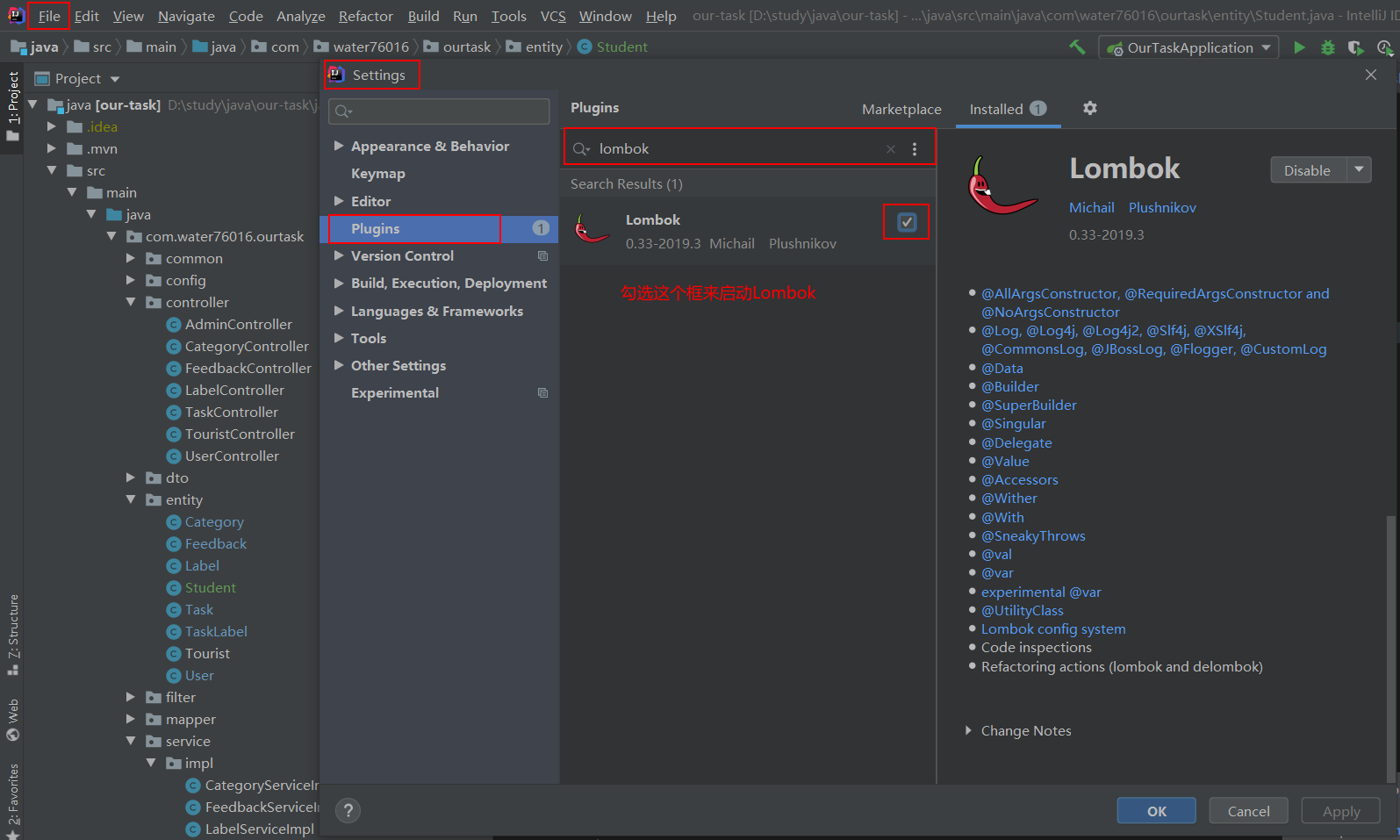Open the @Data feature link
Image resolution: width=1400 pixels, height=840 pixels.
[1002, 369]
